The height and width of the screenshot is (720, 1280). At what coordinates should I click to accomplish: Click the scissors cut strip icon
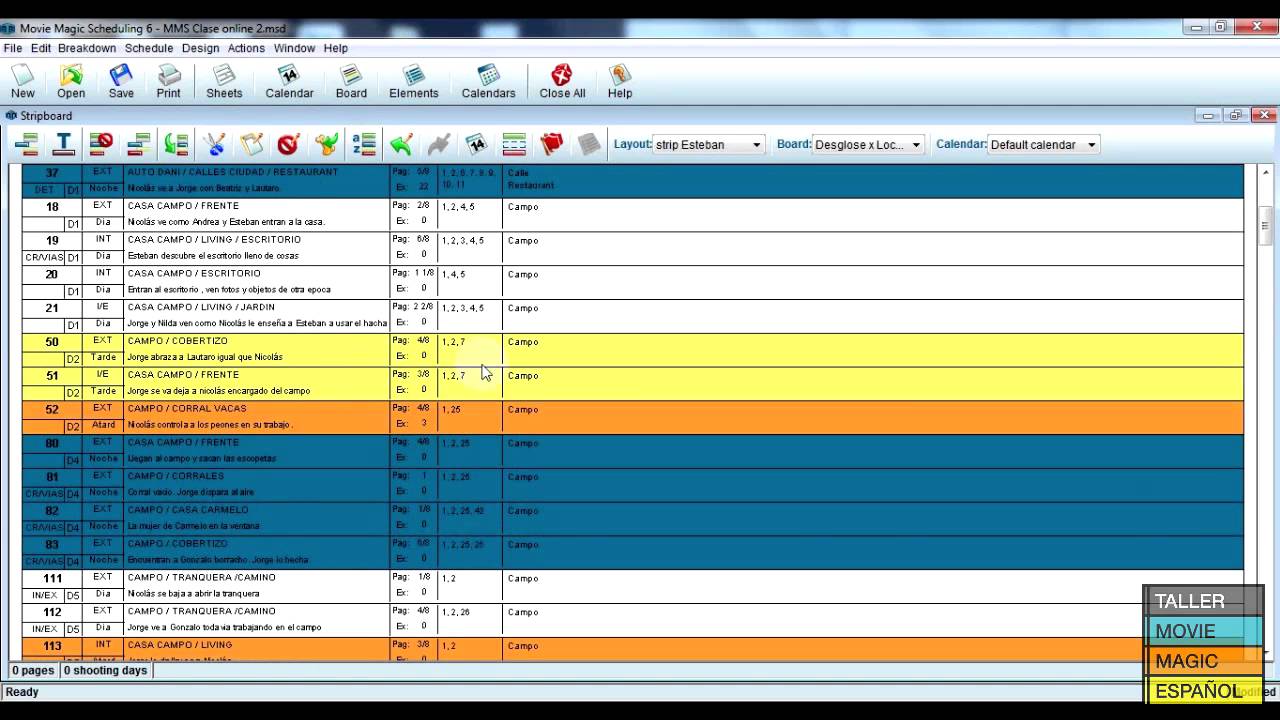coord(214,144)
